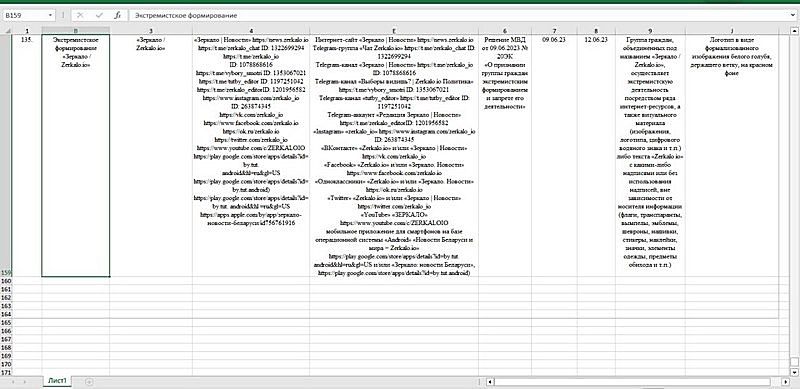The height and width of the screenshot is (389, 800).
Task: Click formula bar text Экстремистское формирование
Action: (186, 16)
